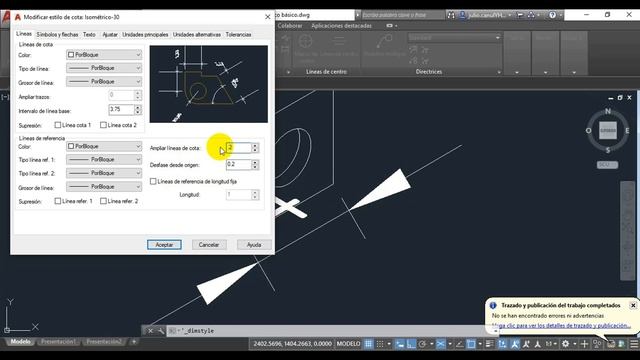Toggle Ortho mode in the status bar
Image resolution: width=640 pixels, height=360 pixels.
(411, 344)
